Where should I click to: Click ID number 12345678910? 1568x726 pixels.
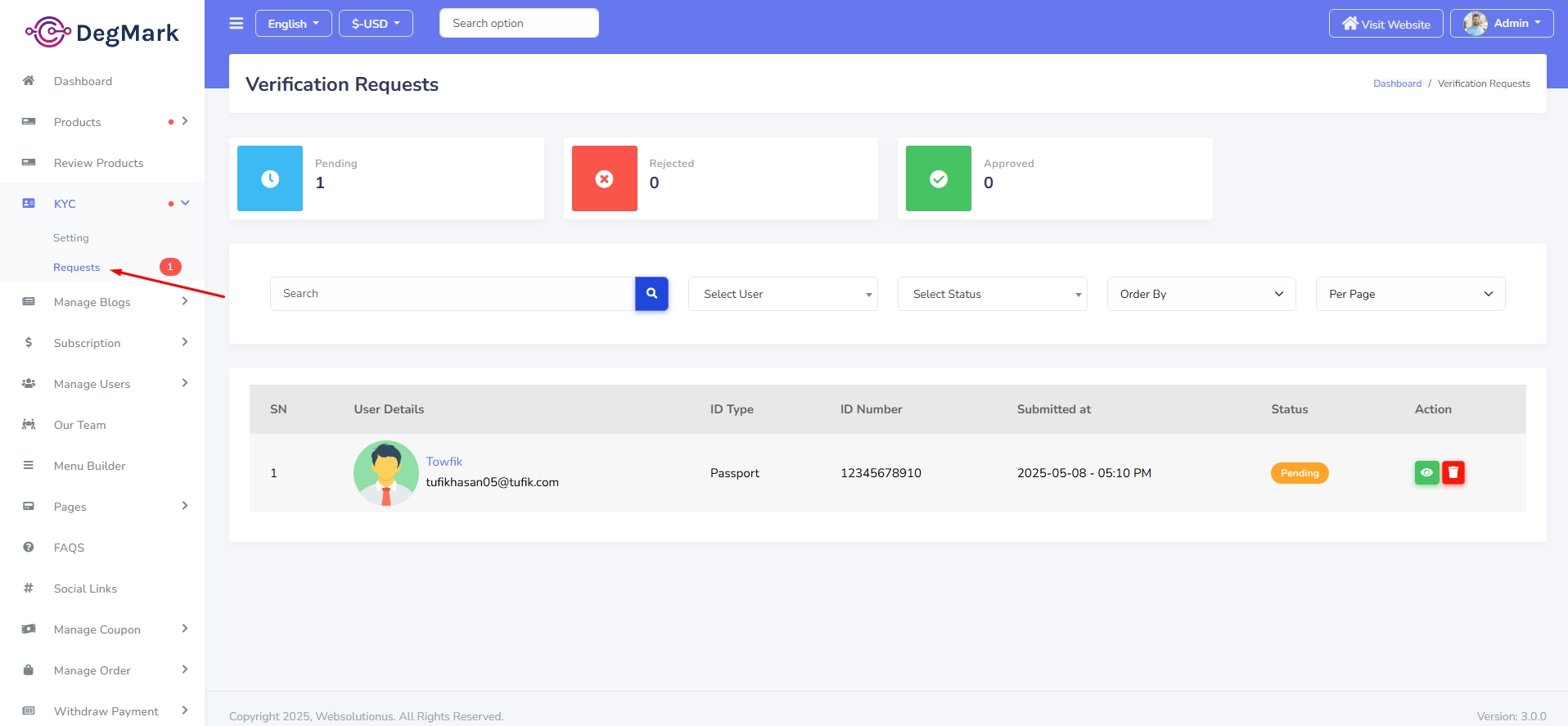(881, 473)
